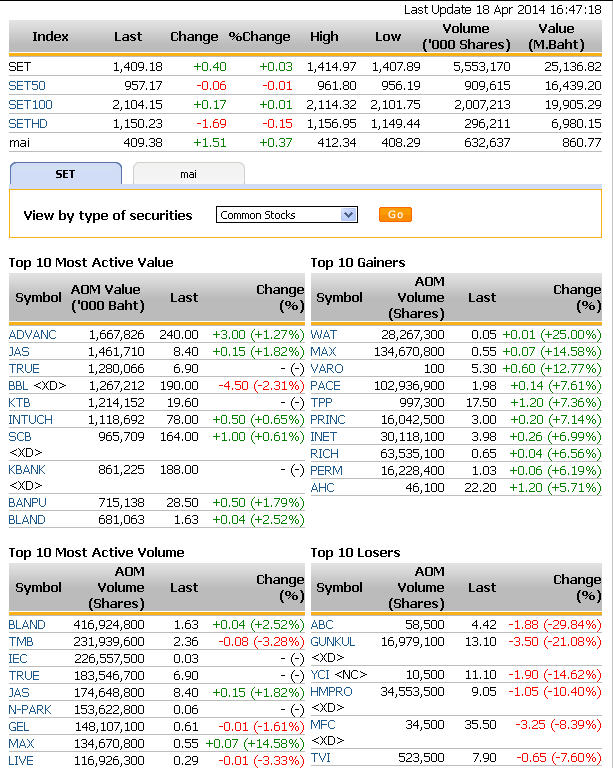Open the AHC gainer link
Image resolution: width=613 pixels, height=768 pixels.
click(324, 487)
